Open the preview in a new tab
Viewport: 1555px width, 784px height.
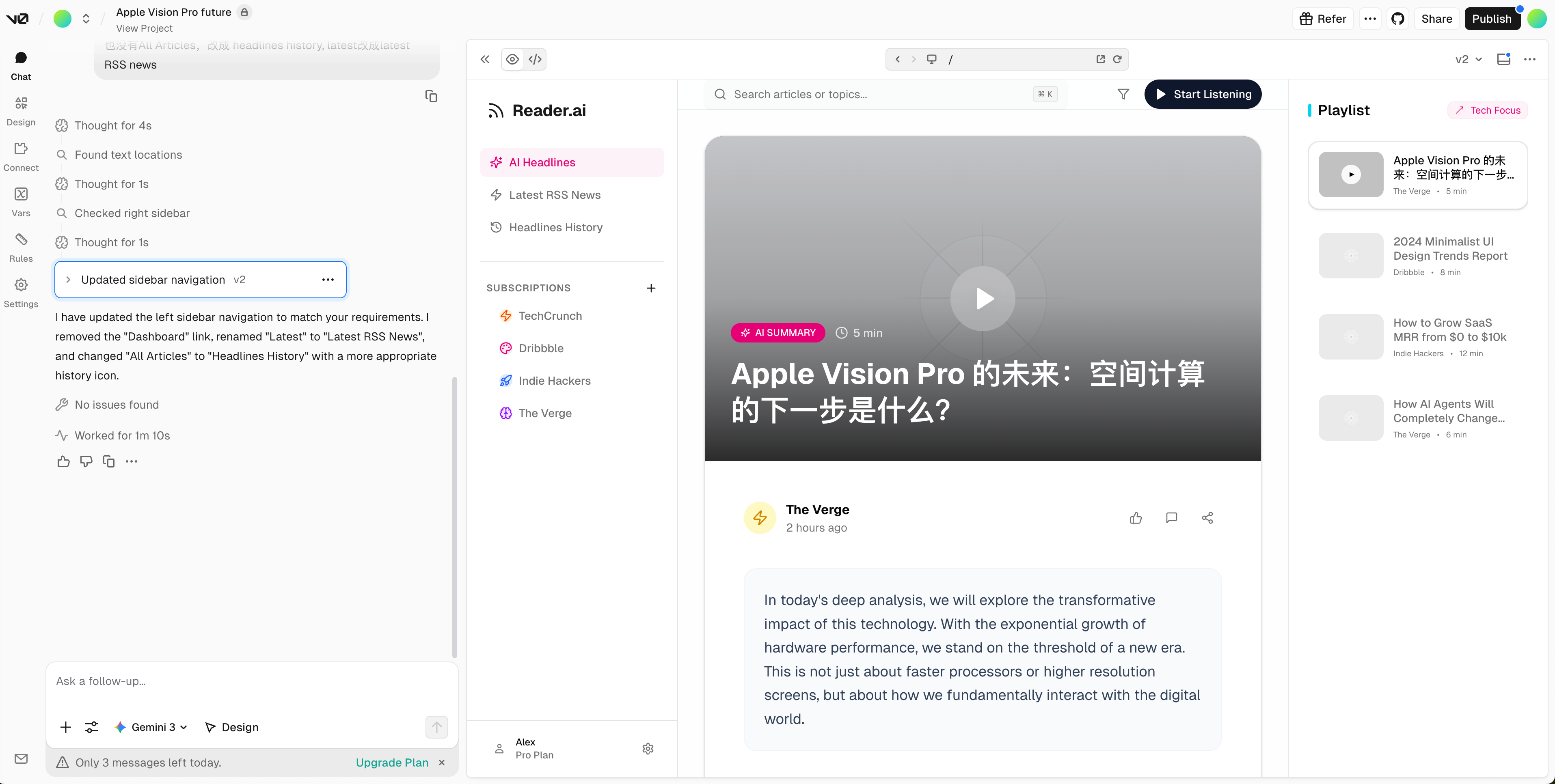tap(1100, 59)
